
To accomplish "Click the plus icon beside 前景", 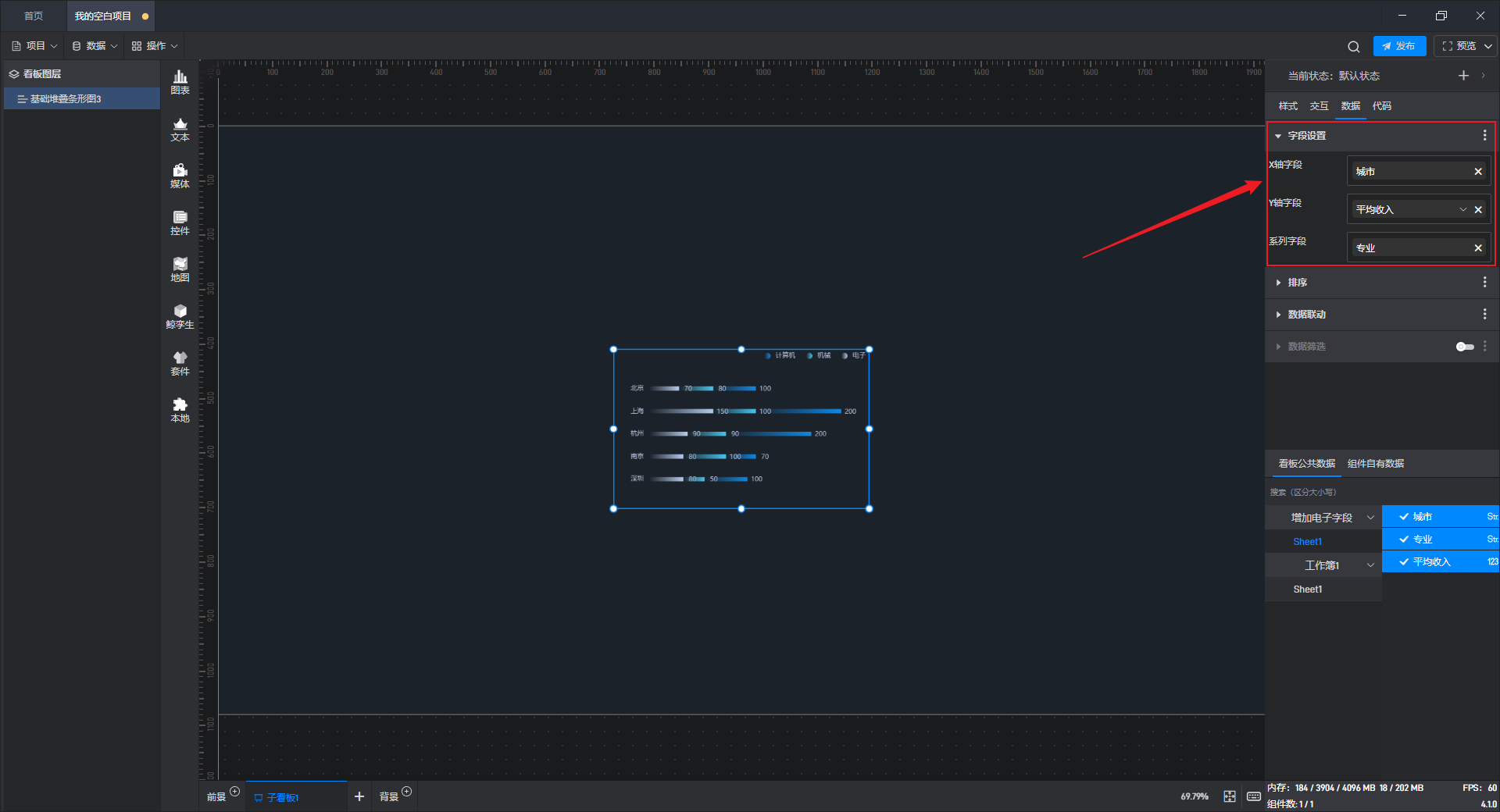I will tap(234, 792).
